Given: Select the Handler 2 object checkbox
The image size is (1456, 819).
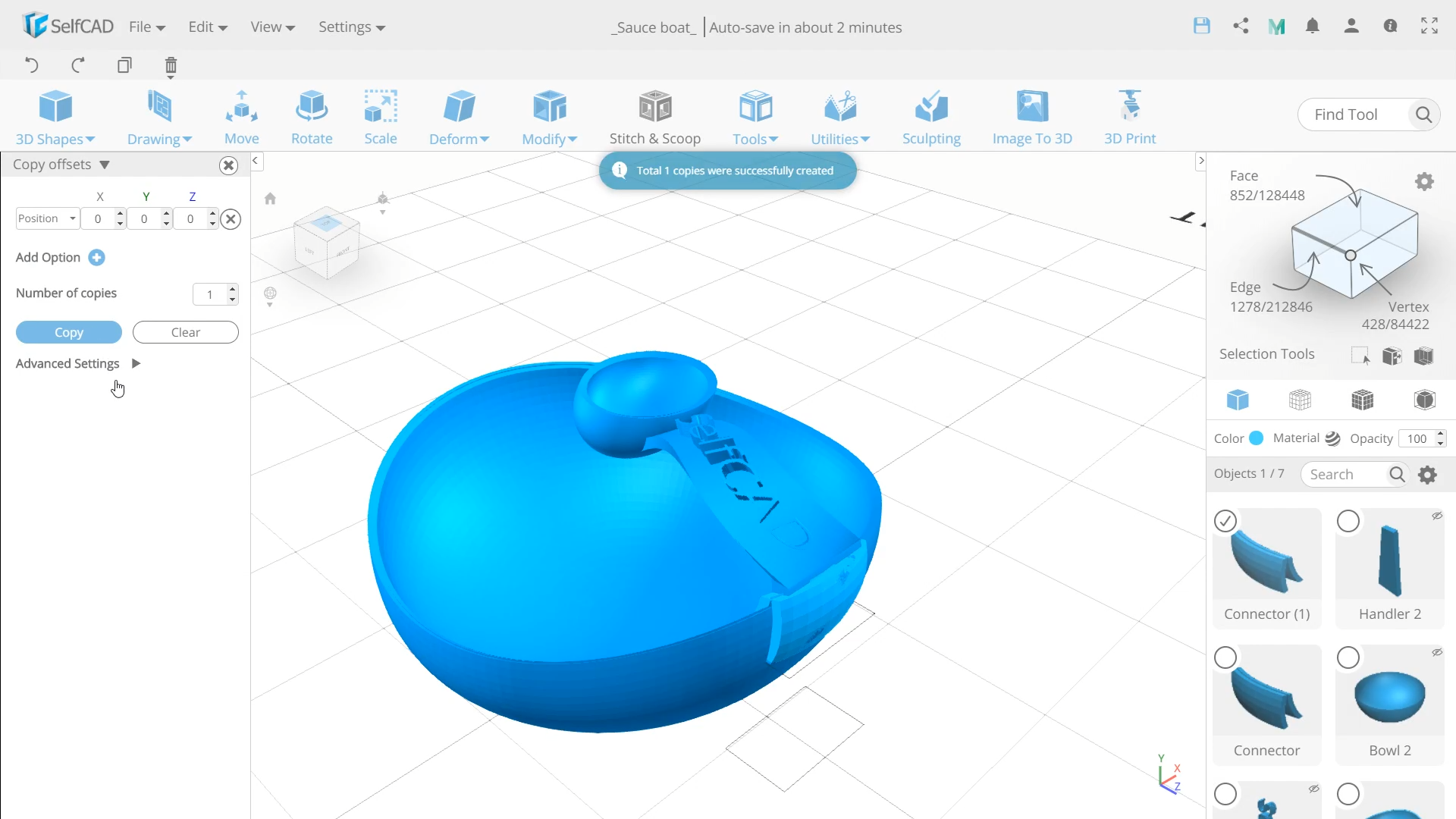Looking at the screenshot, I should 1348,521.
